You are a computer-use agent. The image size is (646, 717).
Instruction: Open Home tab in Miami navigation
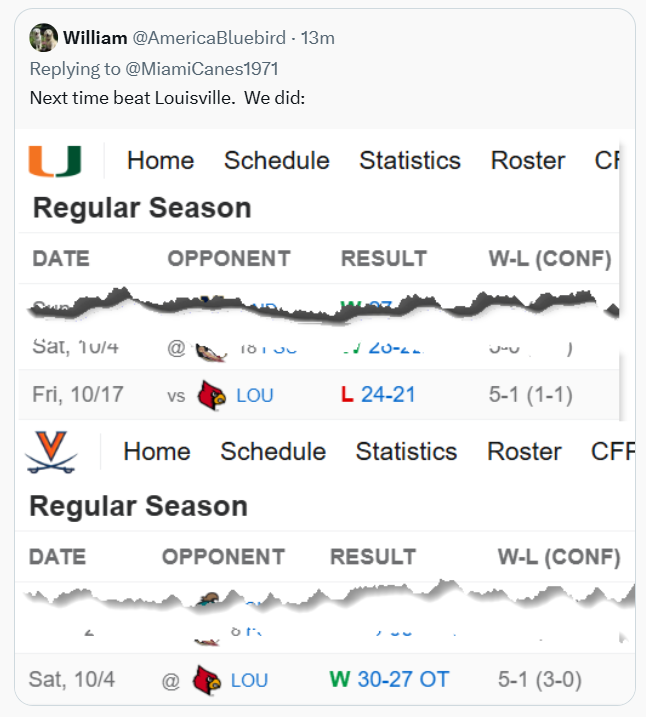[160, 161]
